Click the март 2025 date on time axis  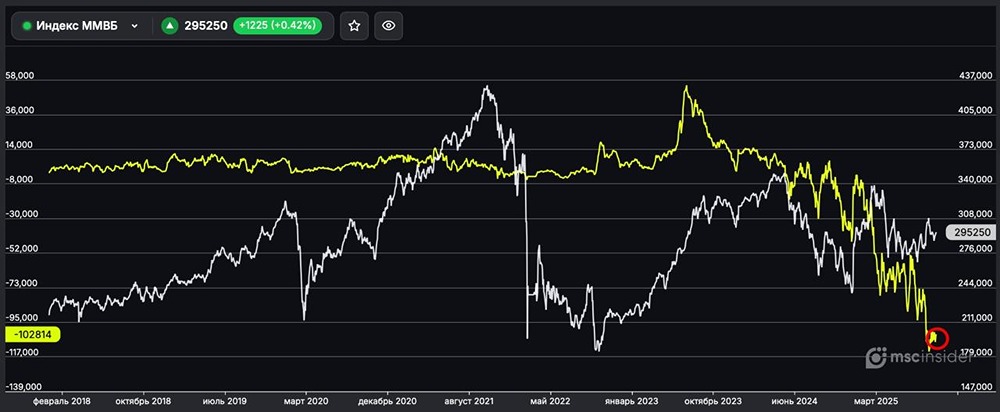coord(876,402)
